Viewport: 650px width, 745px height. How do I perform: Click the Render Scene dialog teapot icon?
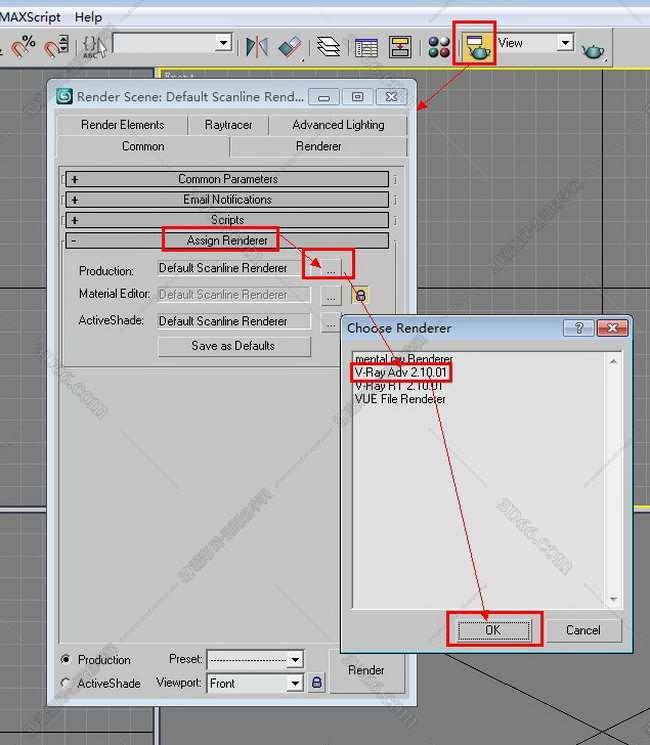(476, 47)
